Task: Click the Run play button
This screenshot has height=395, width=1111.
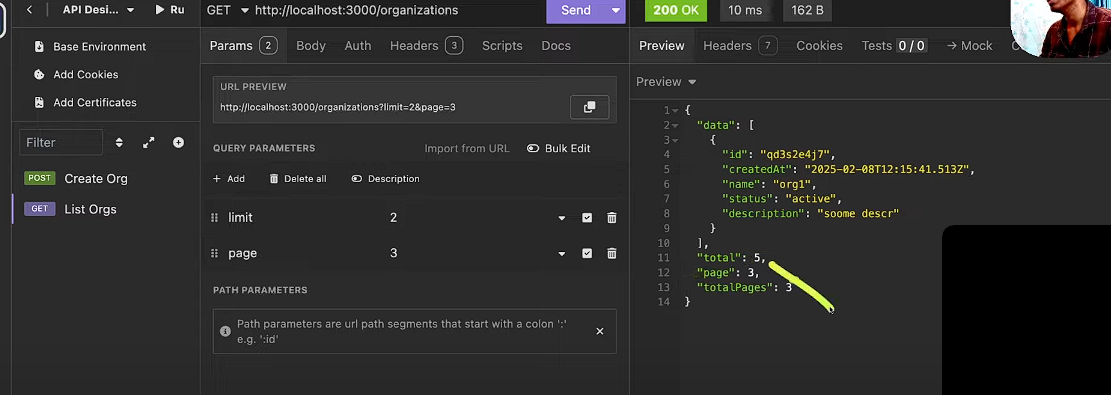Action: (x=169, y=10)
